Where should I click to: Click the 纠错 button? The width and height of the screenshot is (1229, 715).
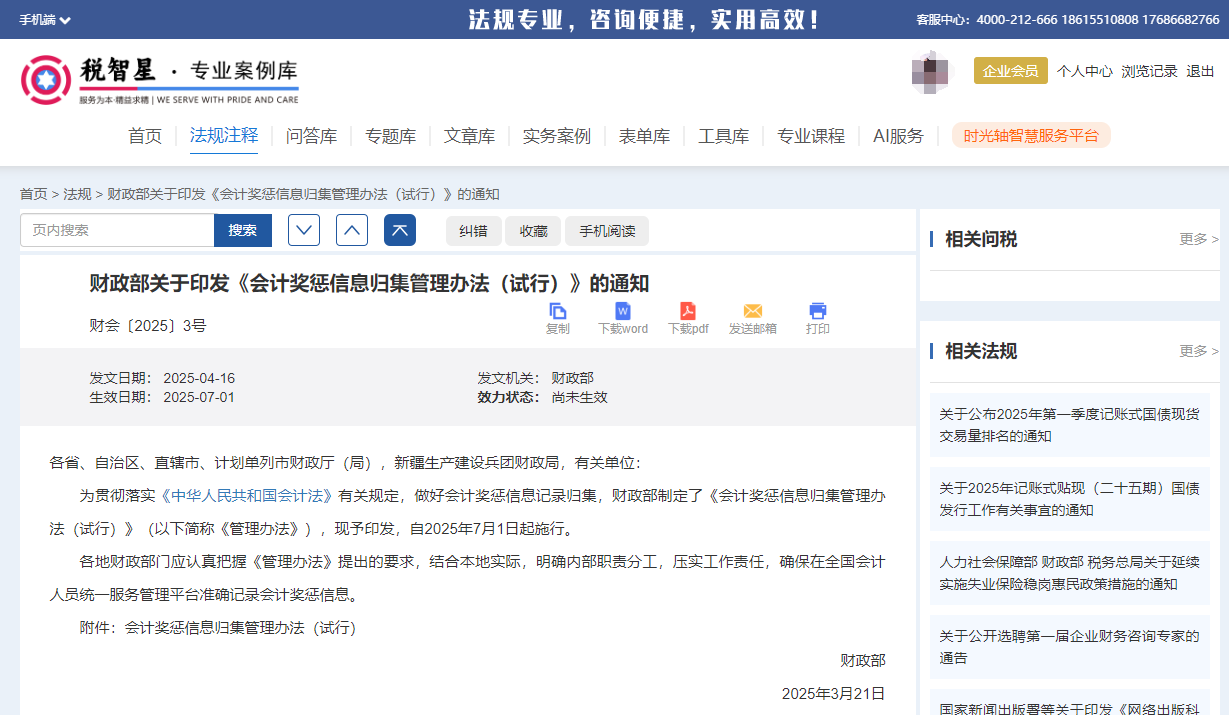coord(474,231)
